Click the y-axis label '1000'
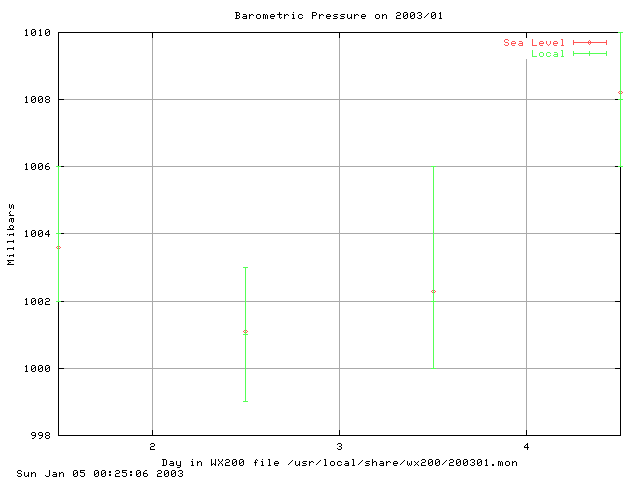This screenshot has height=480, width=640. point(37,369)
